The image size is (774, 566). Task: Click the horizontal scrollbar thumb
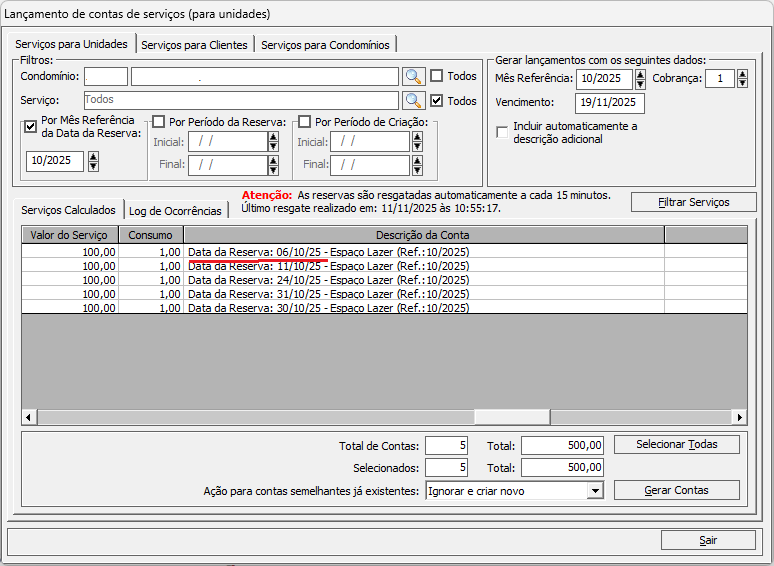(512, 417)
